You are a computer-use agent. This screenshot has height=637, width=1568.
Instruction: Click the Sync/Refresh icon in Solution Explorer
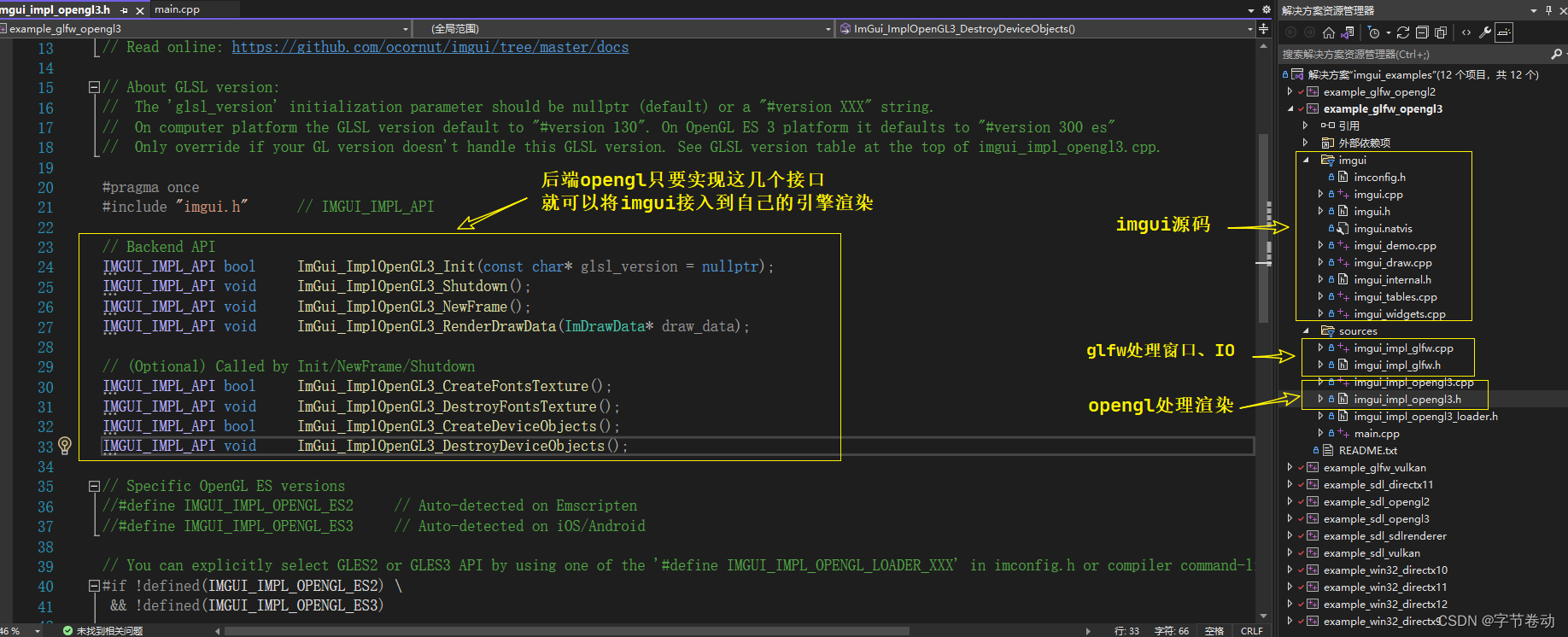1403,32
